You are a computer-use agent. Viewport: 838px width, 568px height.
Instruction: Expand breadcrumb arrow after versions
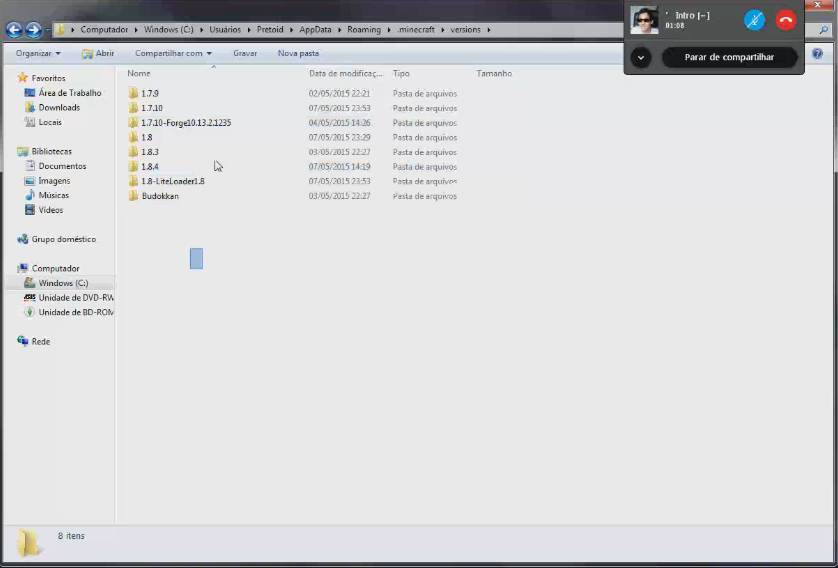pos(488,30)
